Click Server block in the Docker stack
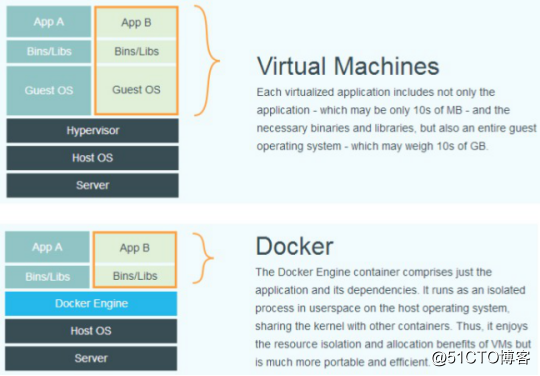The image size is (540, 376). tap(91, 358)
